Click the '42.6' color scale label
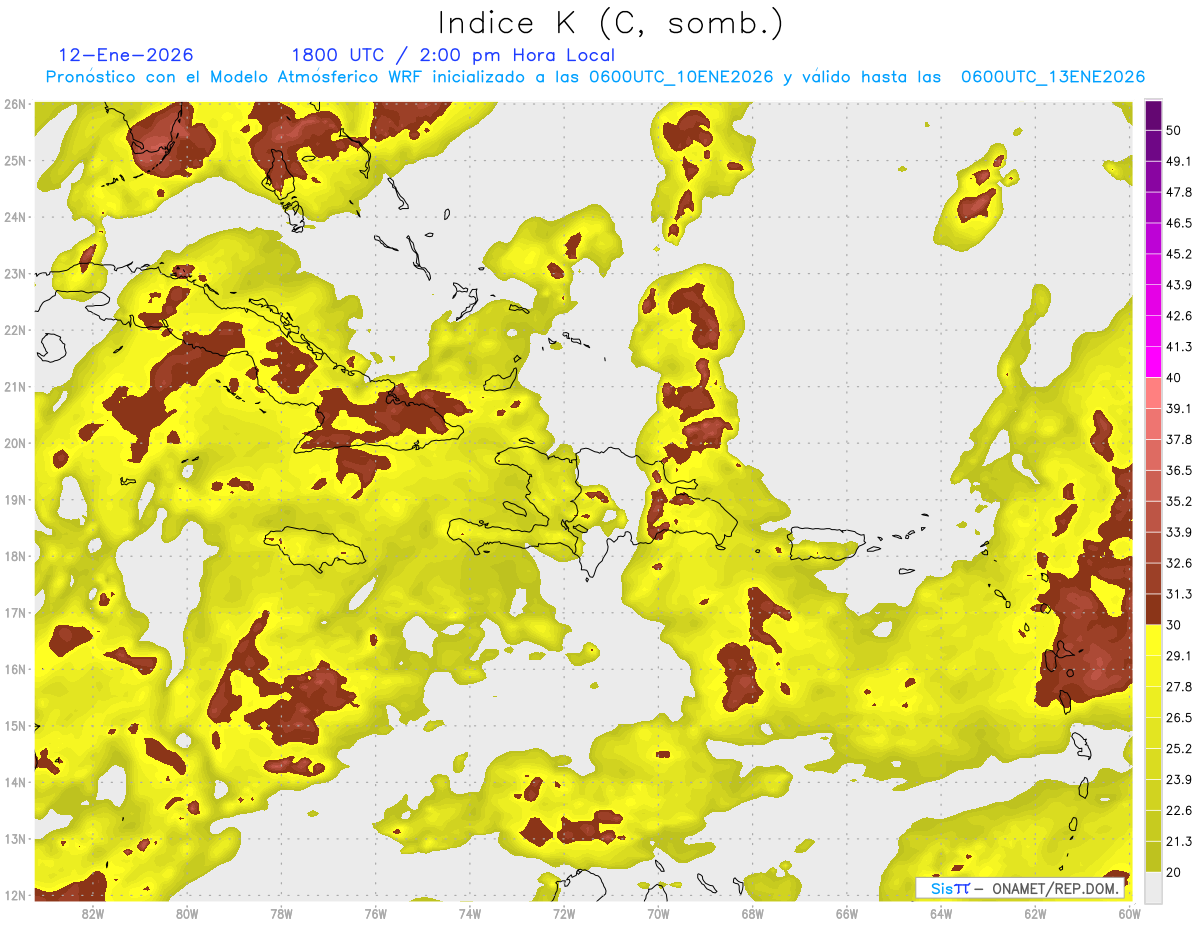The width and height of the screenshot is (1200, 927). point(1180,316)
